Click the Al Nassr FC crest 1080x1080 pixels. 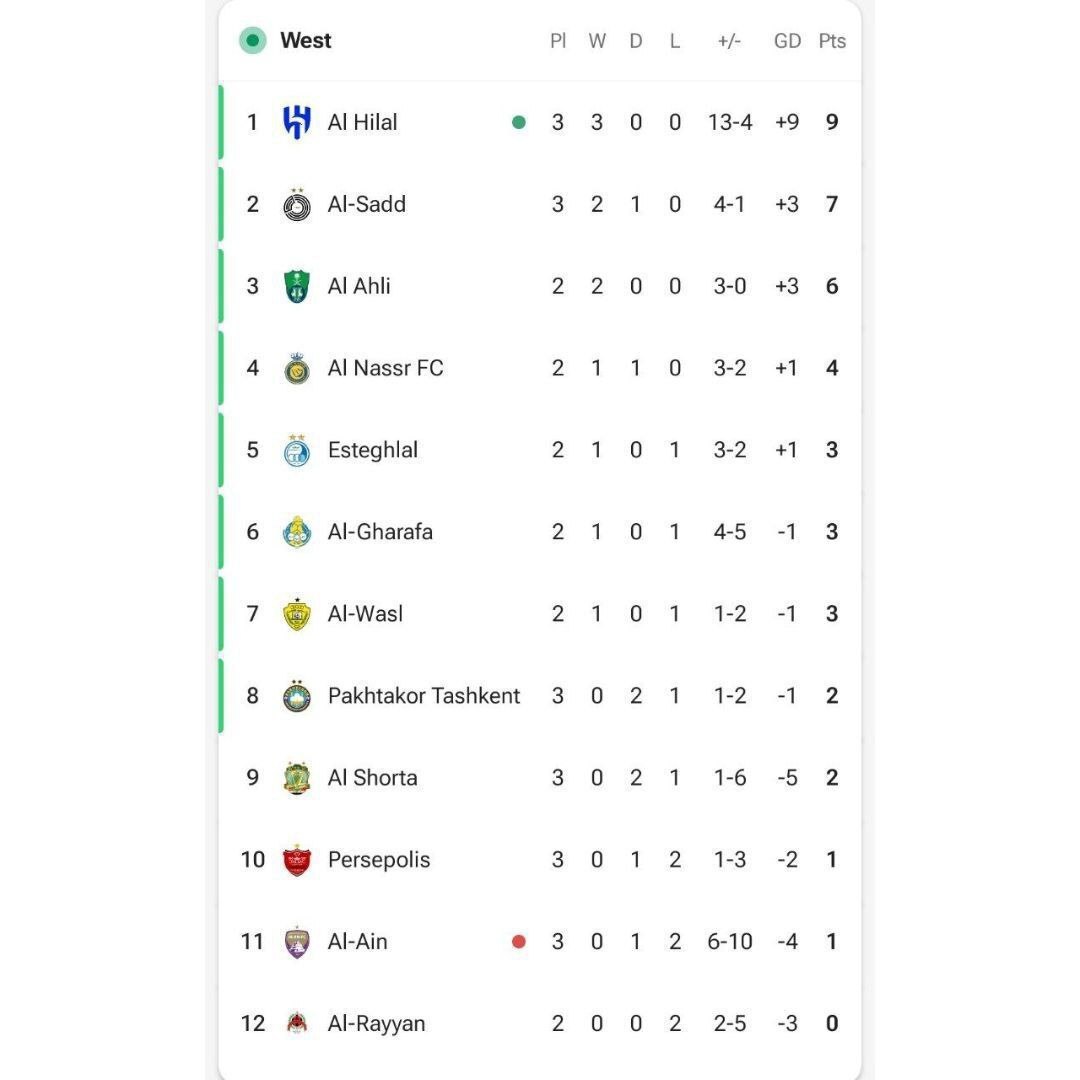coord(297,368)
